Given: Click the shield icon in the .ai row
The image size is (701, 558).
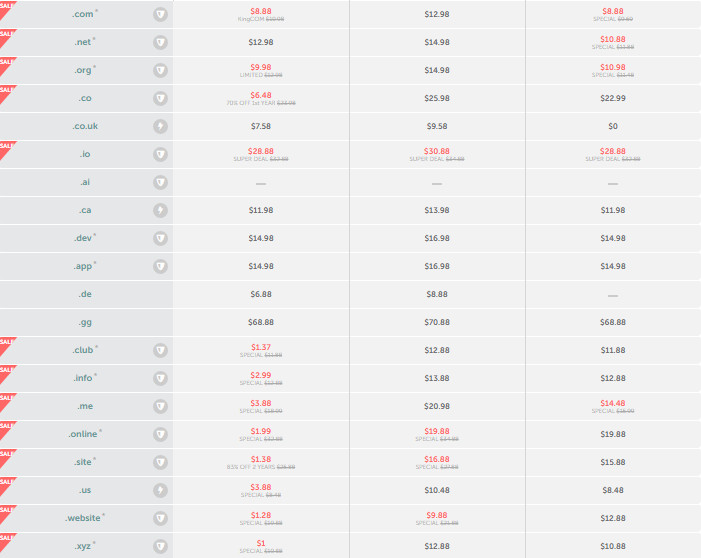Looking at the screenshot, I should click(x=160, y=182).
